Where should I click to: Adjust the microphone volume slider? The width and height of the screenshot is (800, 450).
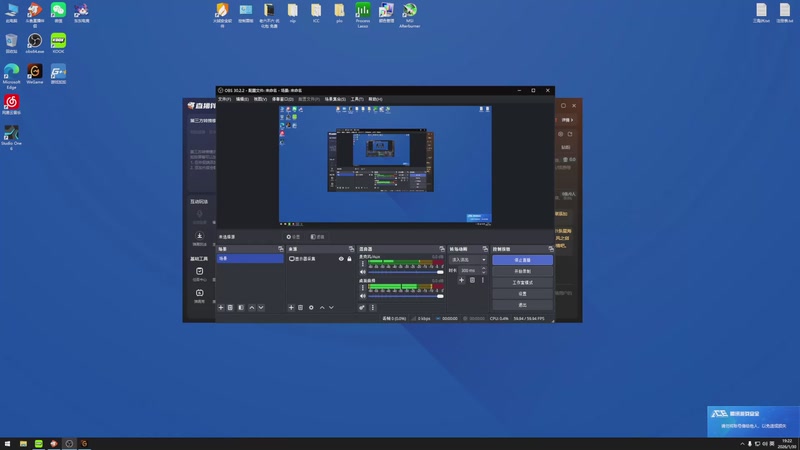pyautogui.click(x=406, y=272)
